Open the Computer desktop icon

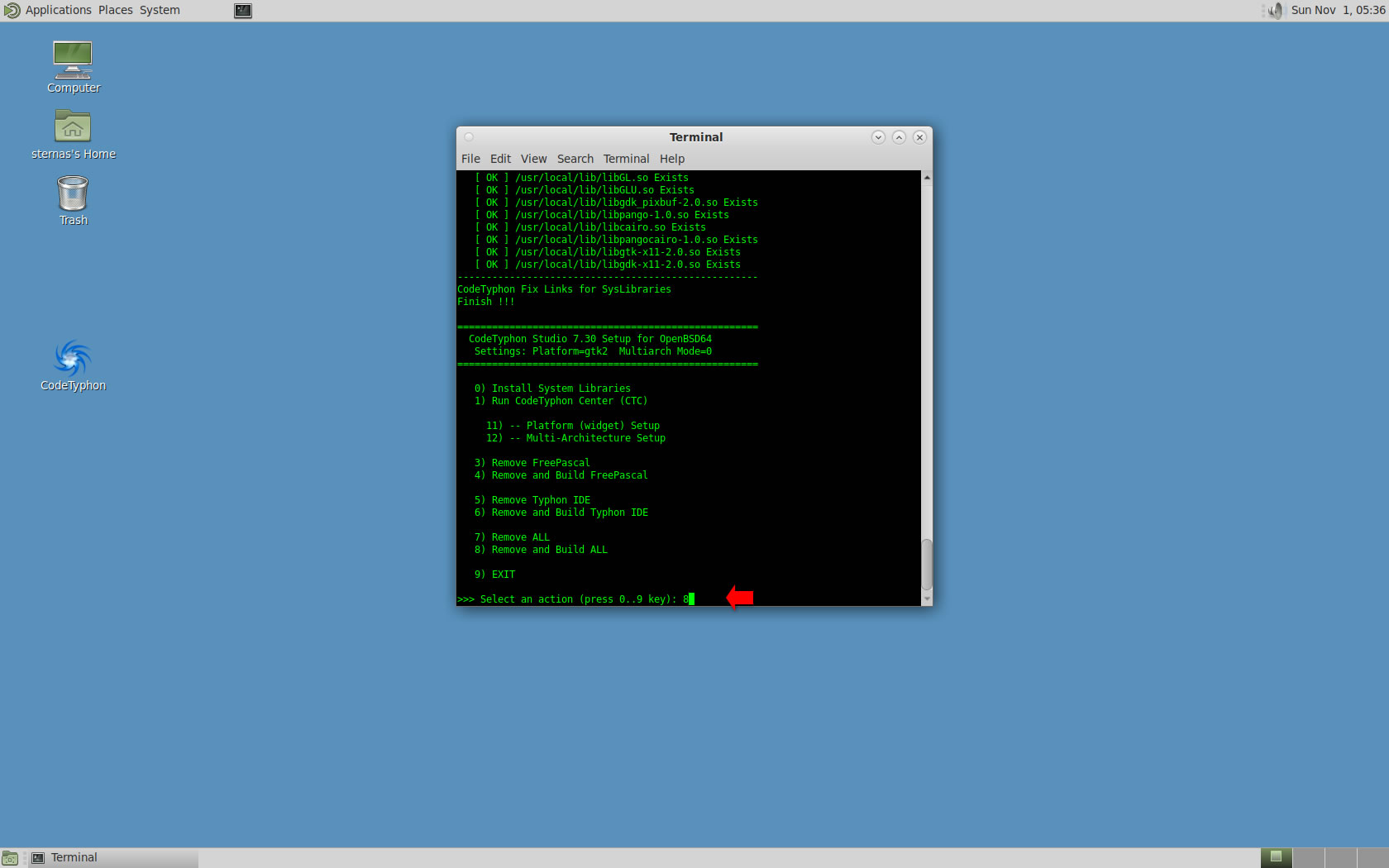pos(73,66)
